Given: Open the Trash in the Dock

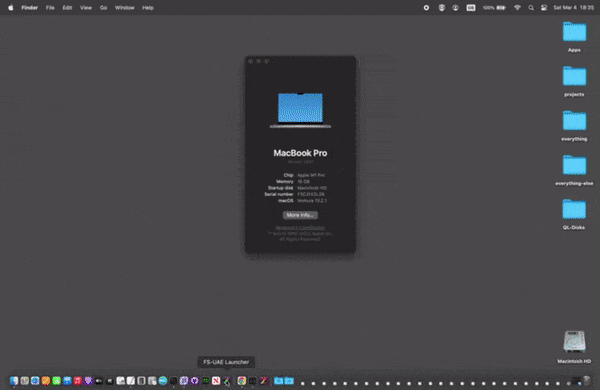Looking at the screenshot, I should click(587, 380).
